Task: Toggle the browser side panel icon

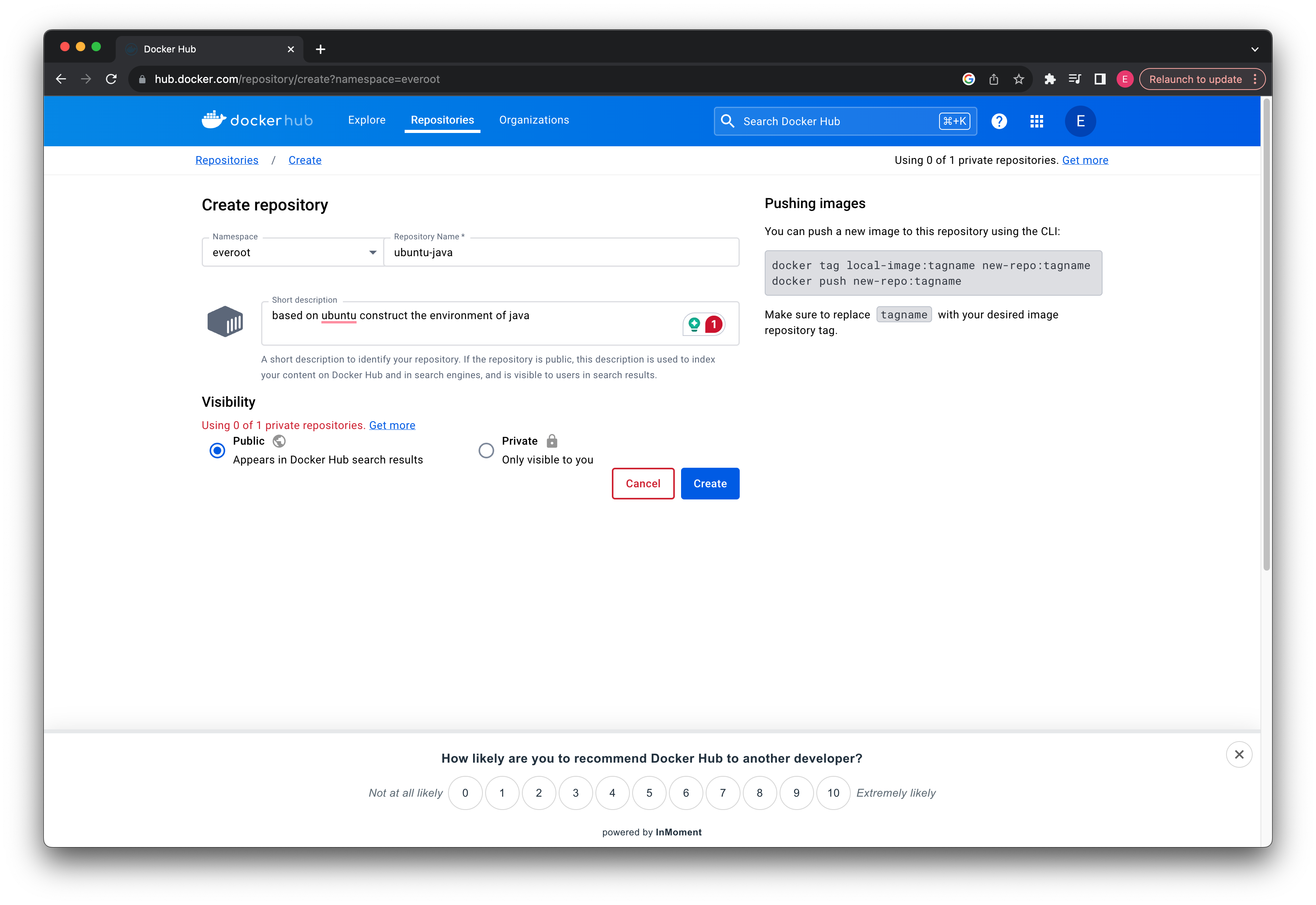Action: 1099,79
